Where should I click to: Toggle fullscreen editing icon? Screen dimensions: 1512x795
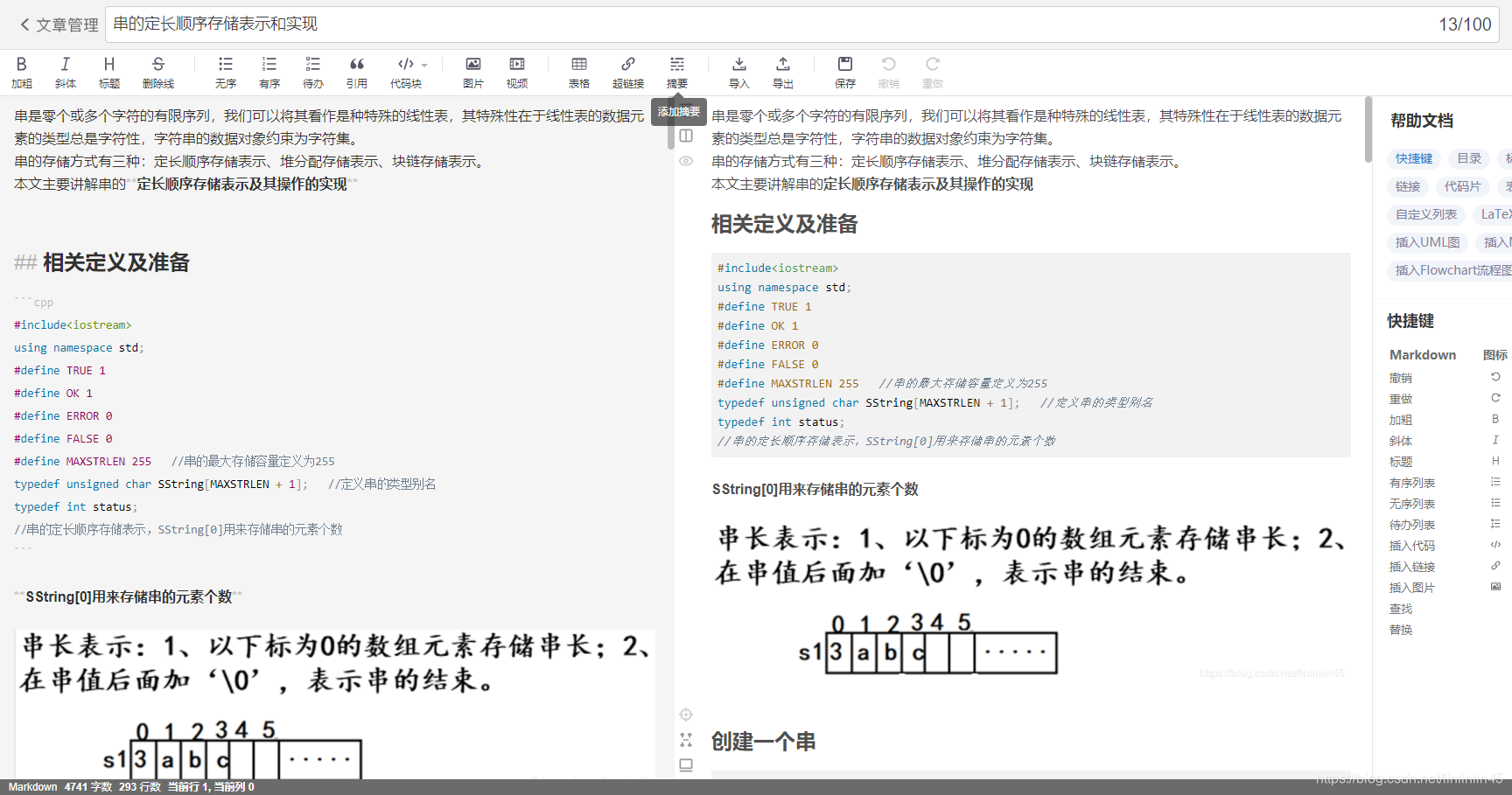686,740
